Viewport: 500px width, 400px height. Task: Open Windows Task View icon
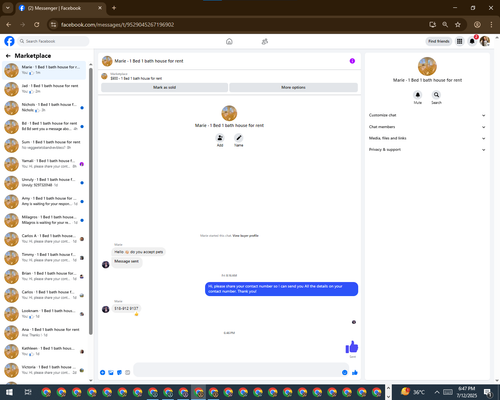click(x=28, y=392)
